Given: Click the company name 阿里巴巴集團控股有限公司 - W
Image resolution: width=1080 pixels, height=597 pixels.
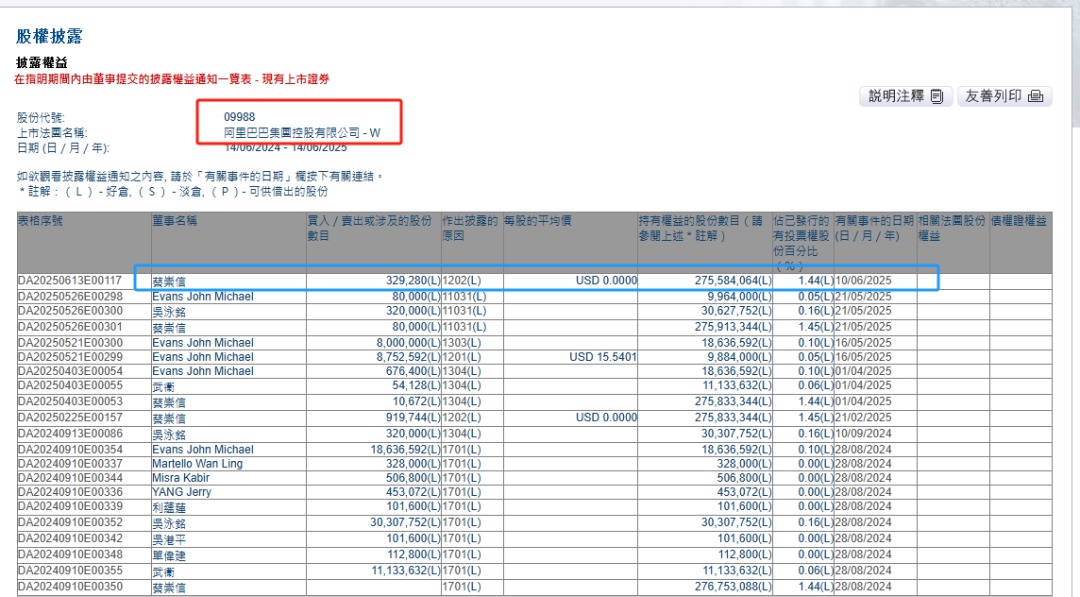Looking at the screenshot, I should pos(302,133).
